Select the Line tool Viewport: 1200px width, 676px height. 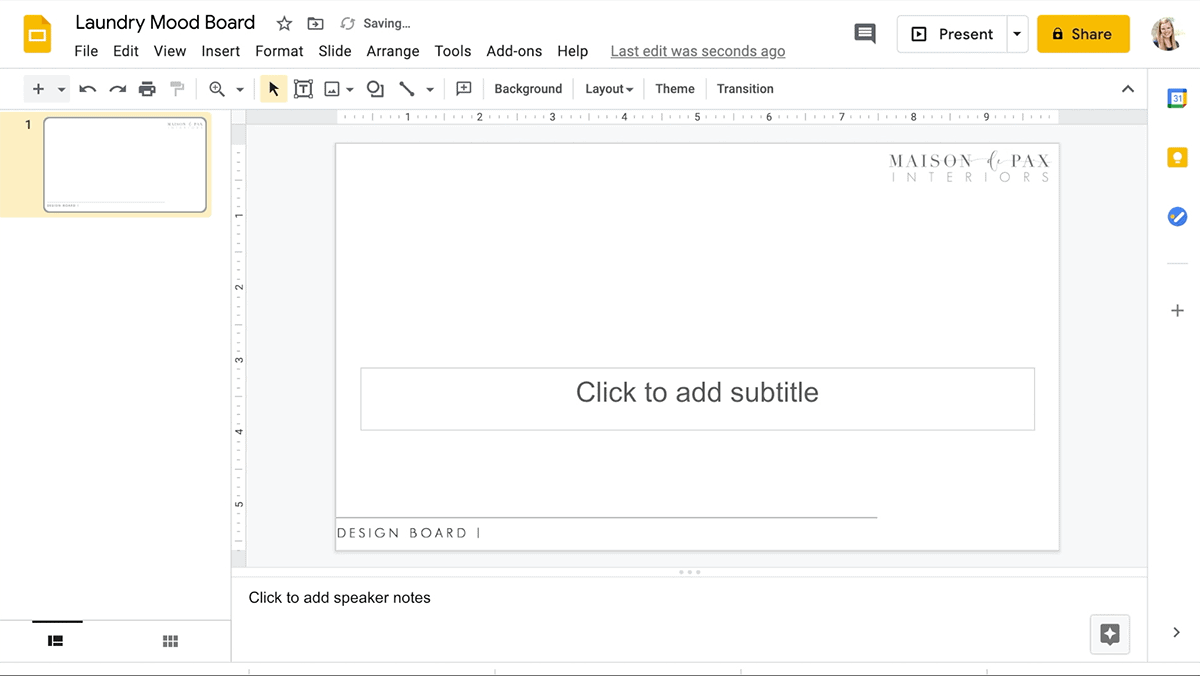pyautogui.click(x=407, y=89)
